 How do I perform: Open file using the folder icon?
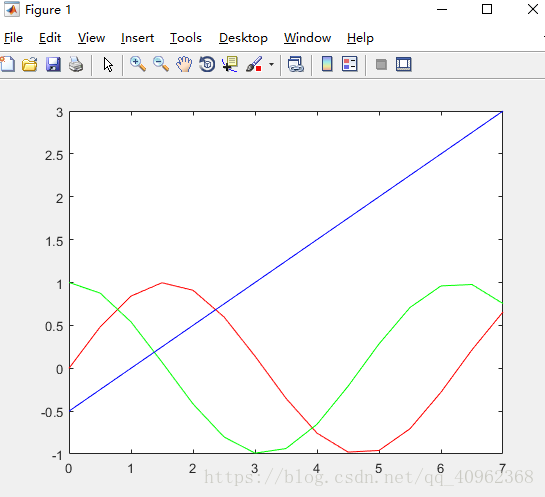pyautogui.click(x=30, y=65)
